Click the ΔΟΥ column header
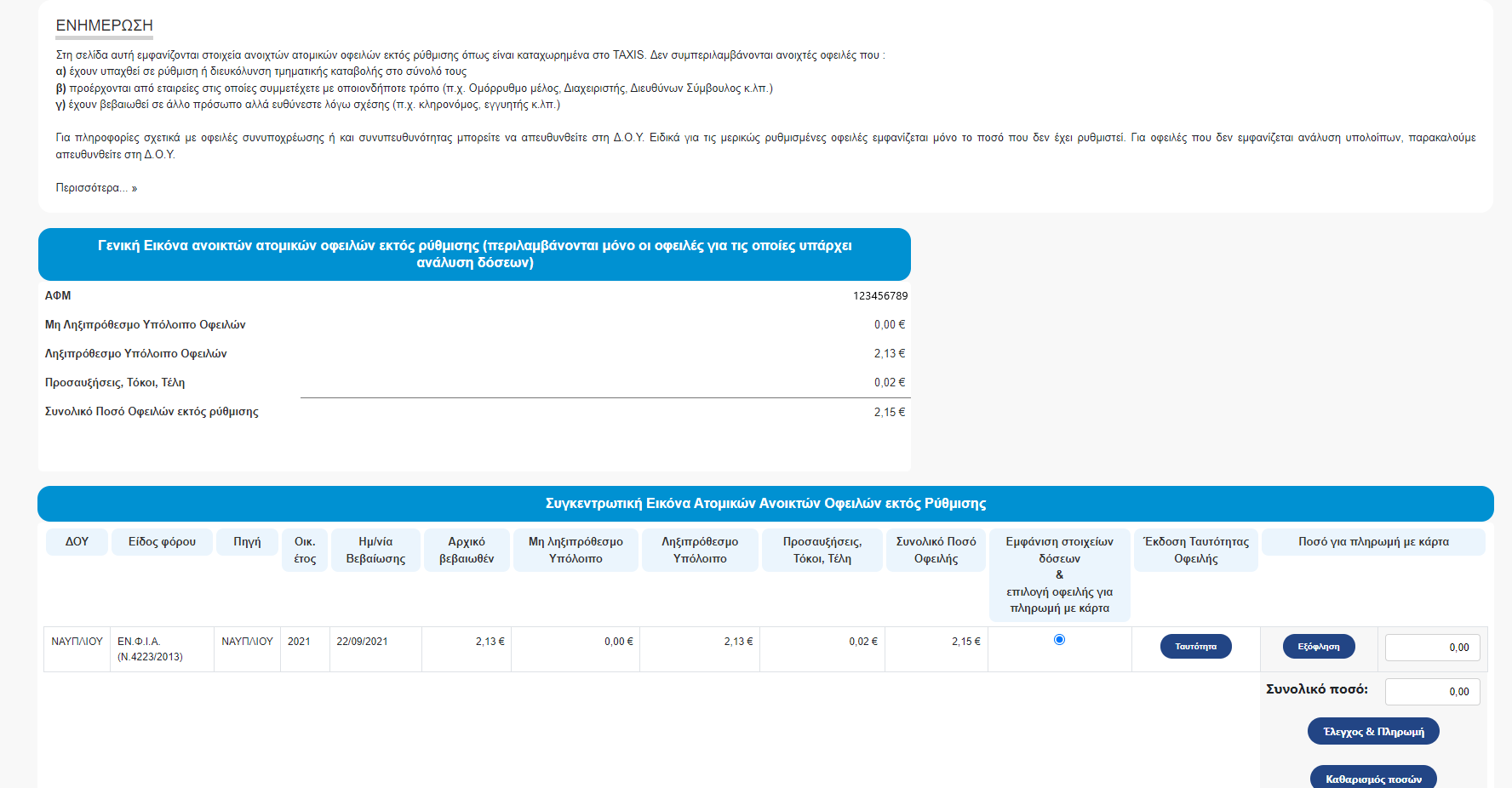 click(77, 542)
